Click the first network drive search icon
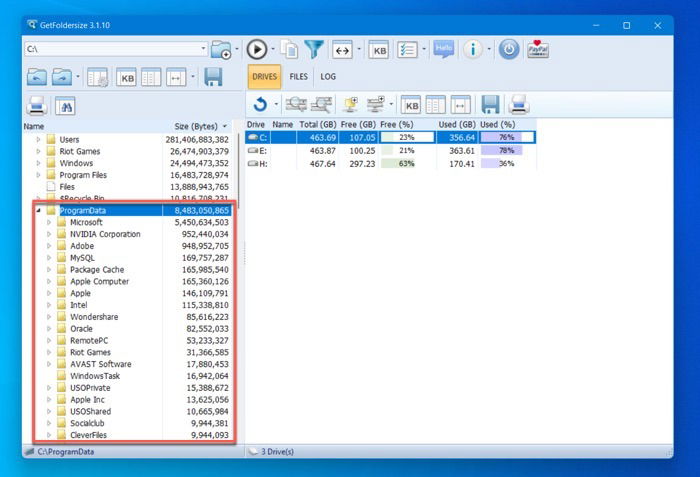The image size is (700, 477). 296,105
